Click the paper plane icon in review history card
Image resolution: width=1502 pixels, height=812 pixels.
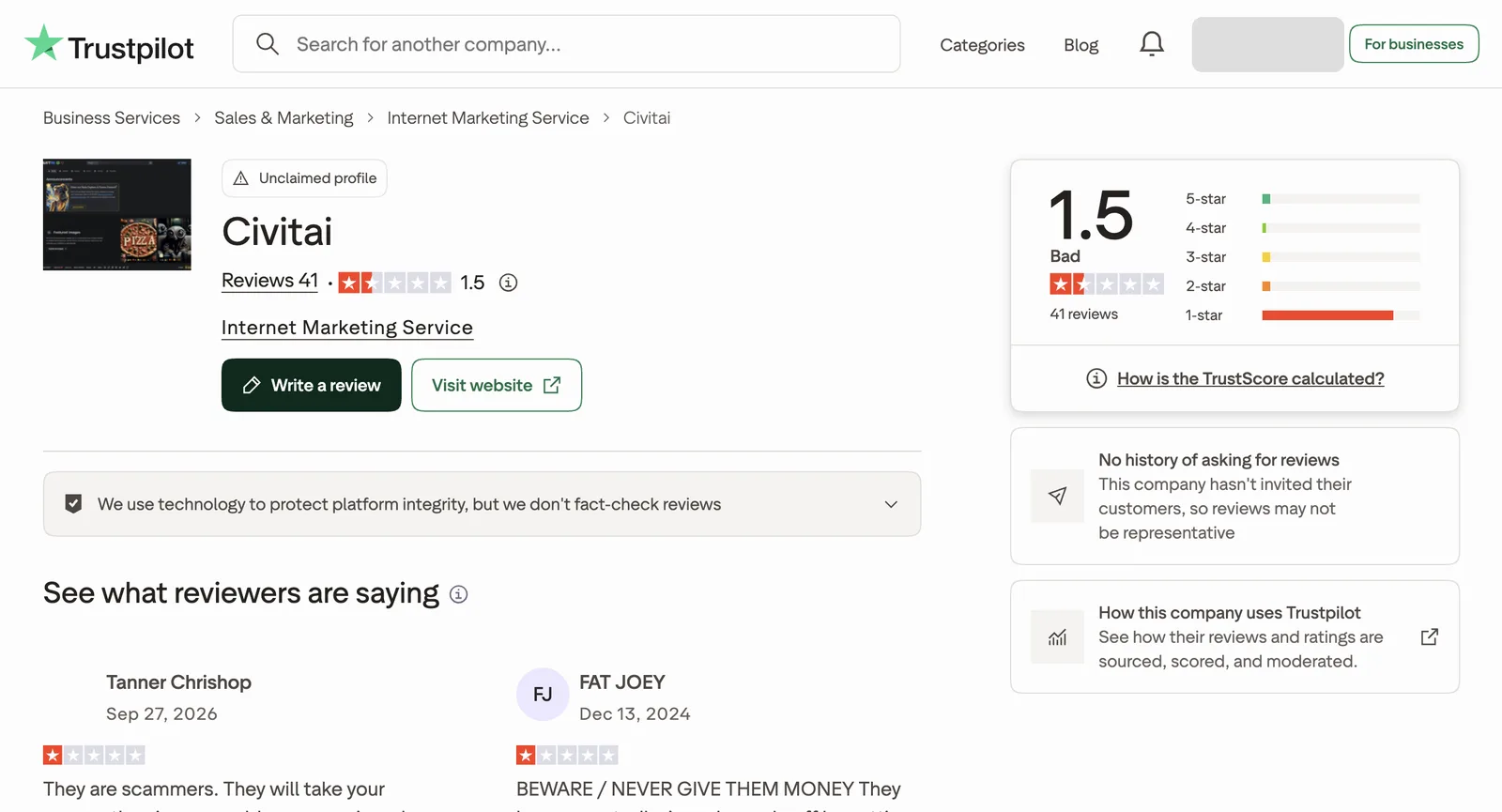tap(1057, 496)
